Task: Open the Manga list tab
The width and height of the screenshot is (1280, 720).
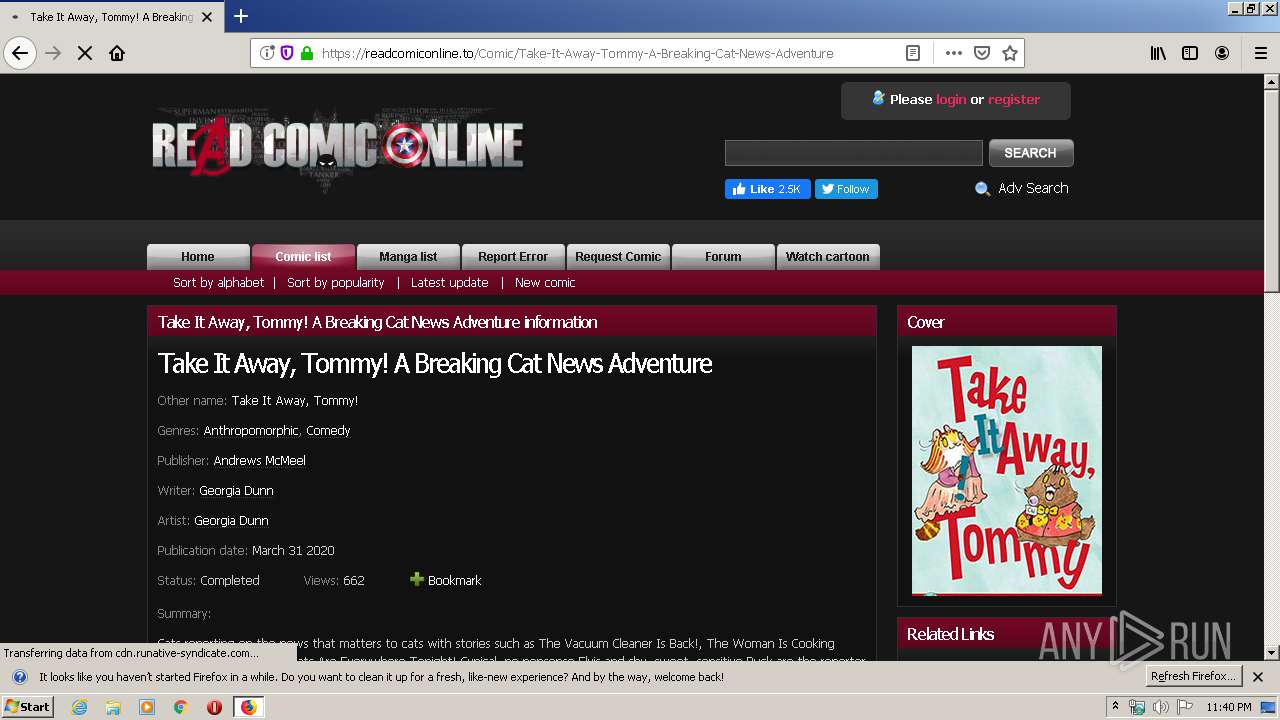Action: point(408,257)
